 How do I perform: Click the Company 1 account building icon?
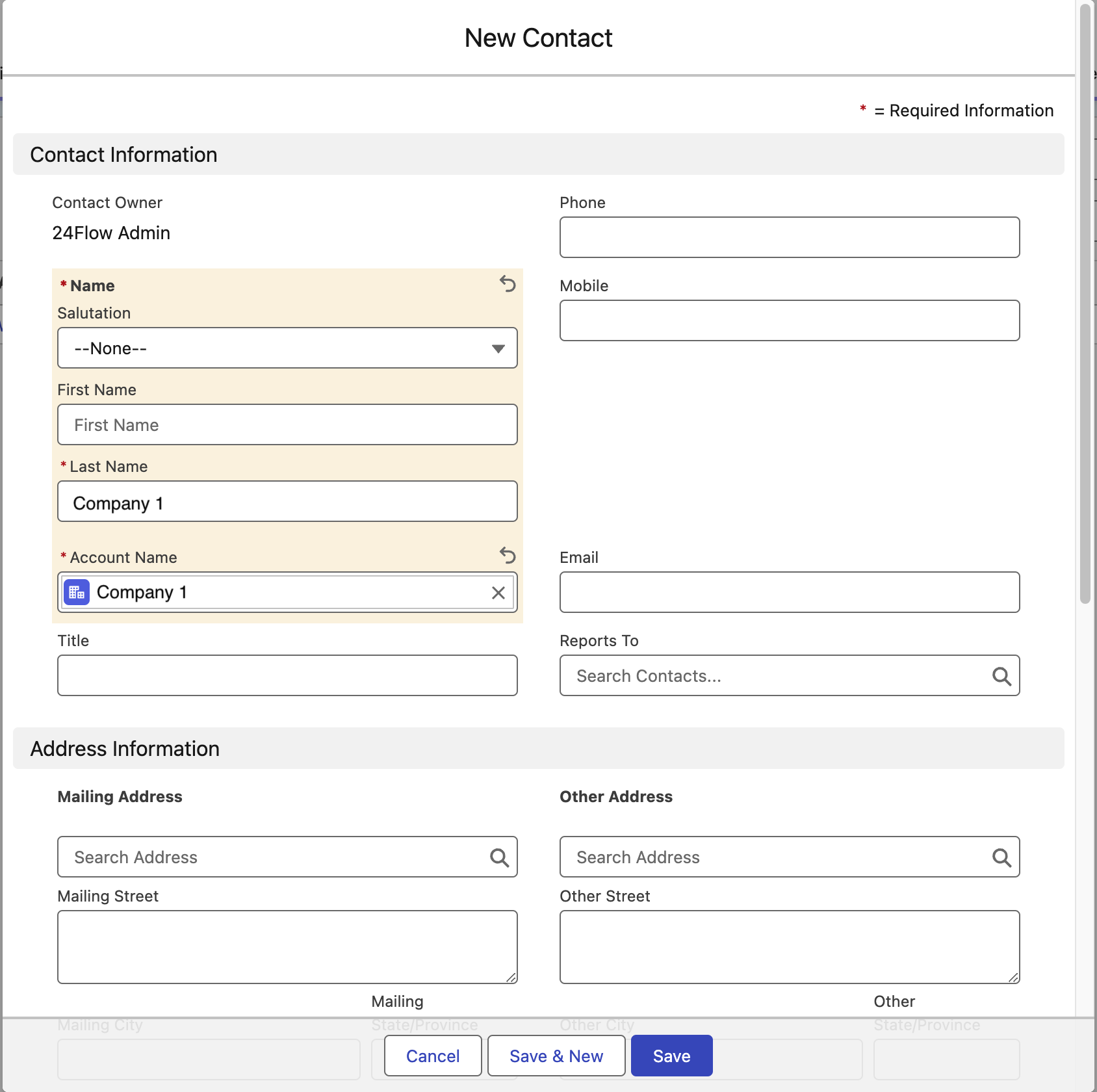(x=77, y=592)
